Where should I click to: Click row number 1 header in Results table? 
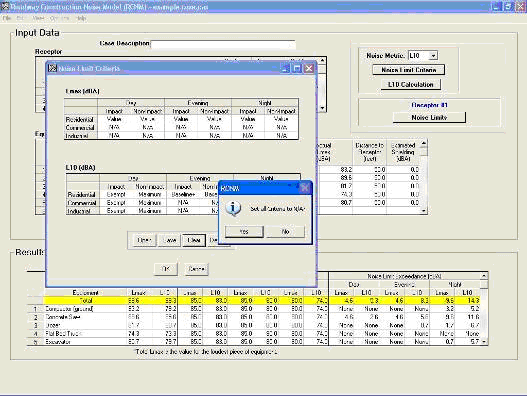point(35,309)
